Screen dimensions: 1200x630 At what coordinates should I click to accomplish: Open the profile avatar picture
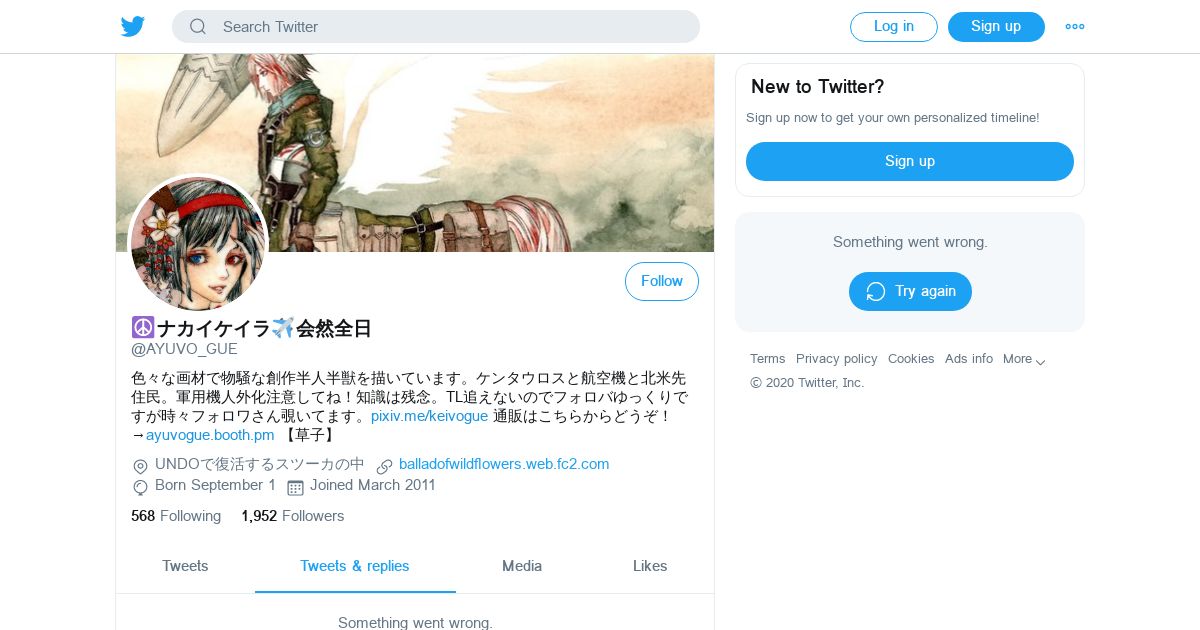[x=198, y=244]
